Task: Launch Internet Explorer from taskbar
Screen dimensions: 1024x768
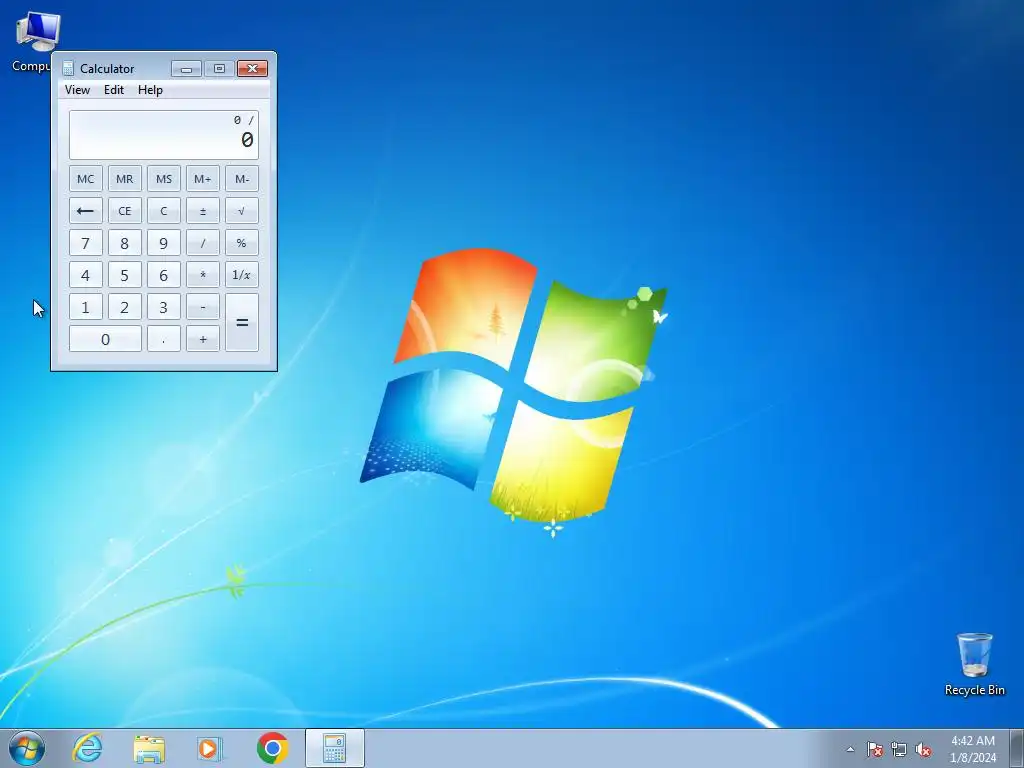Action: pos(88,748)
